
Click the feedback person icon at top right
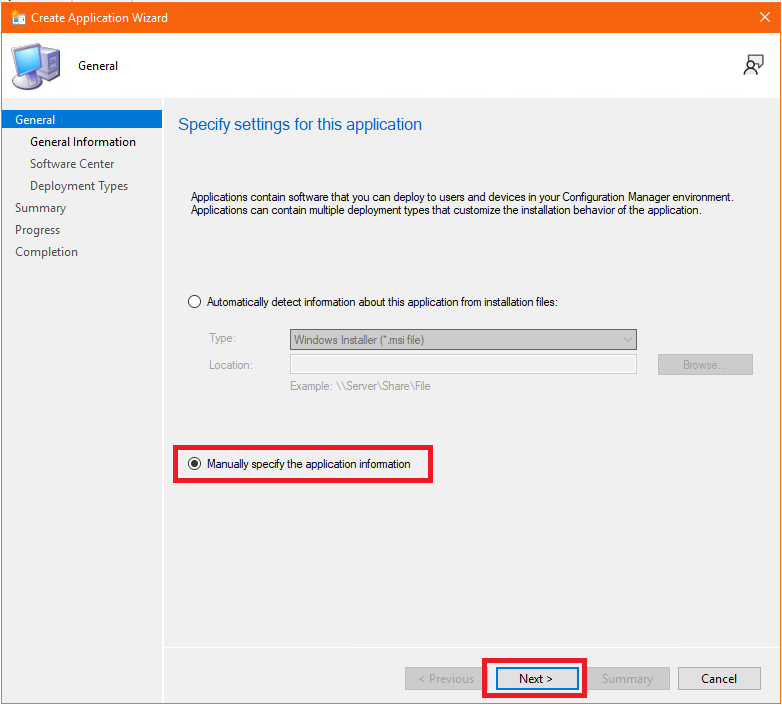click(x=753, y=66)
